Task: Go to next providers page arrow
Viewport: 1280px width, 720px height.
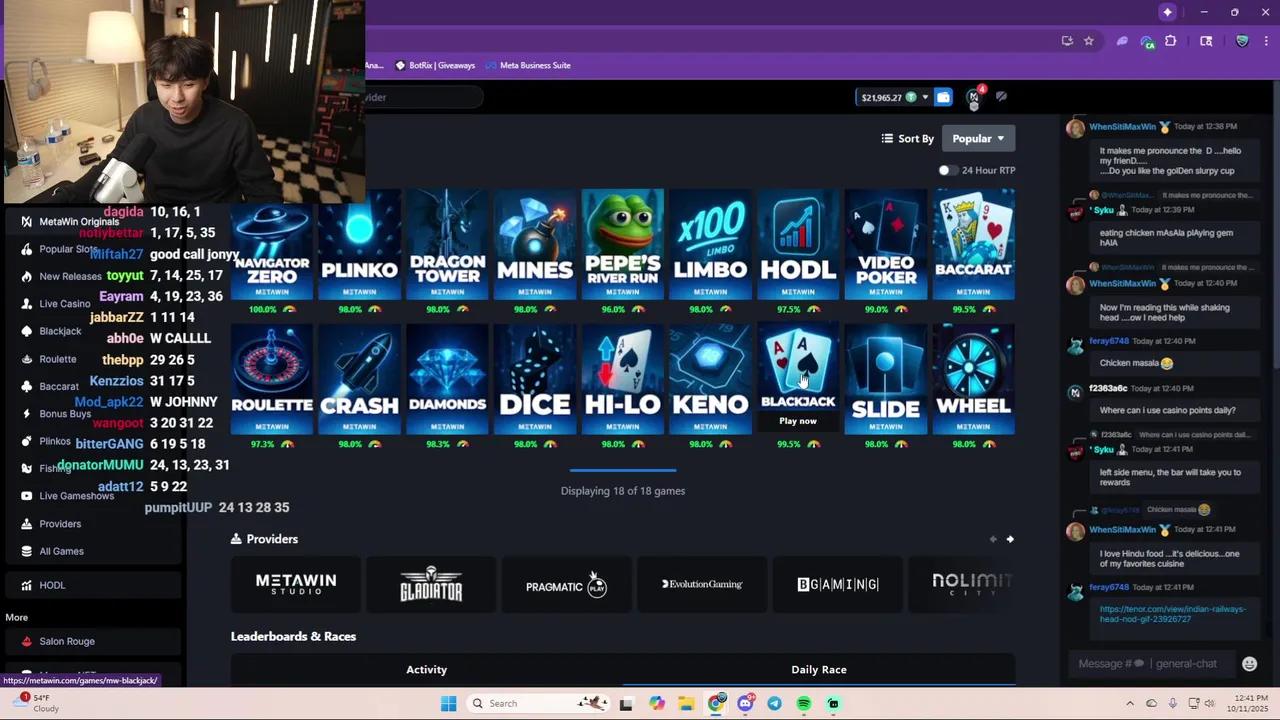Action: pos(1010,539)
